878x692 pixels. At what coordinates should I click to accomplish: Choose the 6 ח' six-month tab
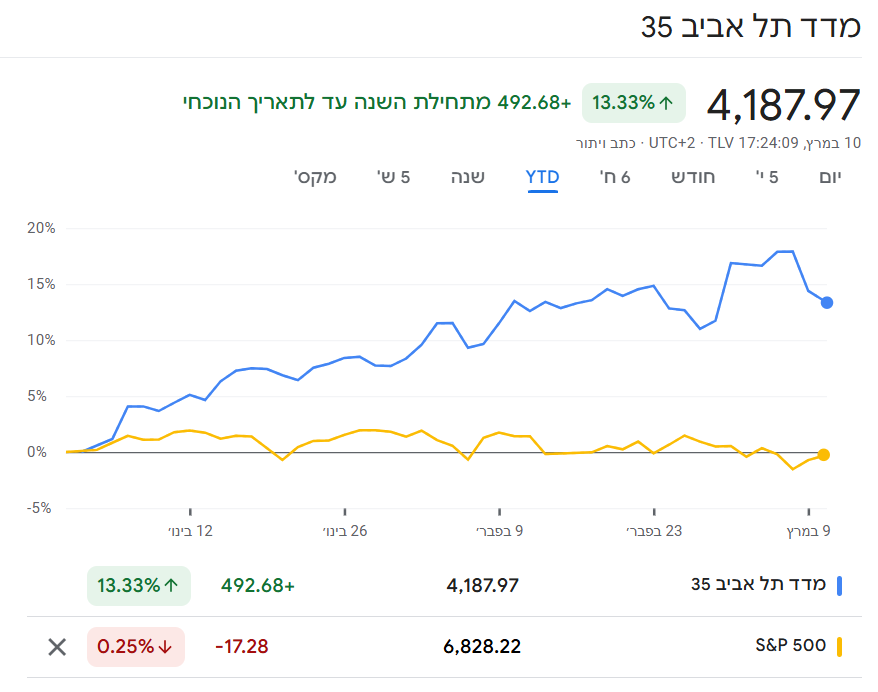click(x=615, y=178)
